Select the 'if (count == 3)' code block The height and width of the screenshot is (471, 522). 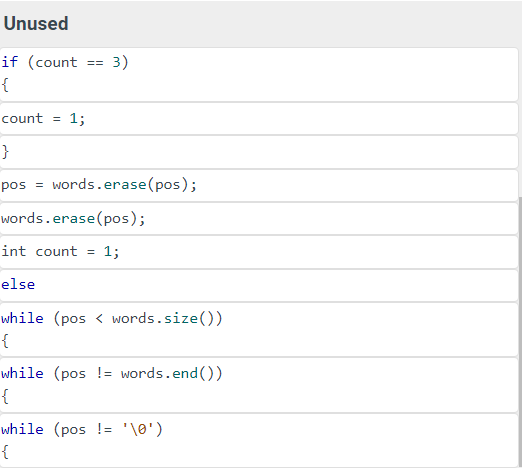[259, 75]
